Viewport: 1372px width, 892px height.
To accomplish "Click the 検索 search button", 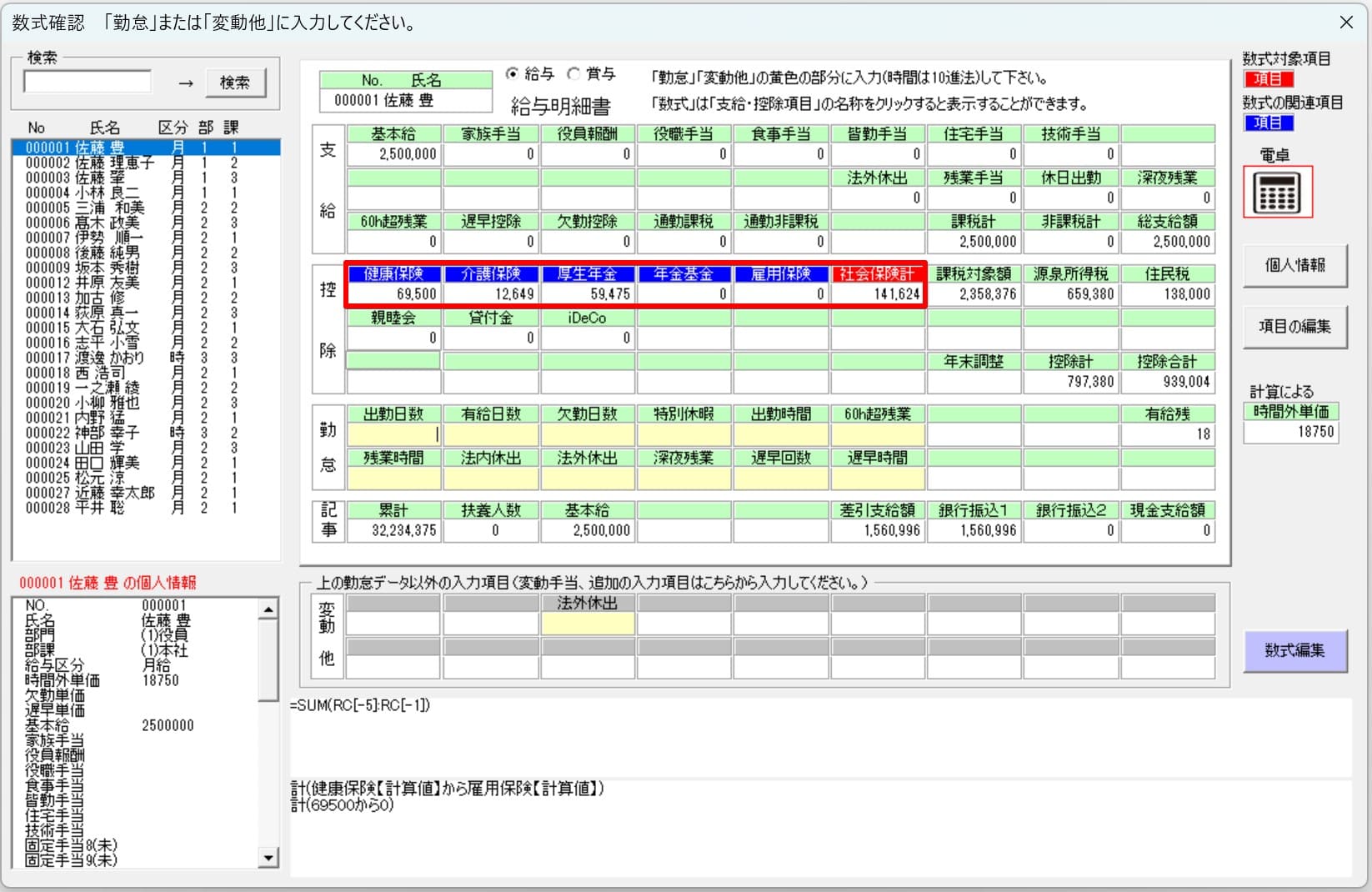I will click(x=235, y=83).
